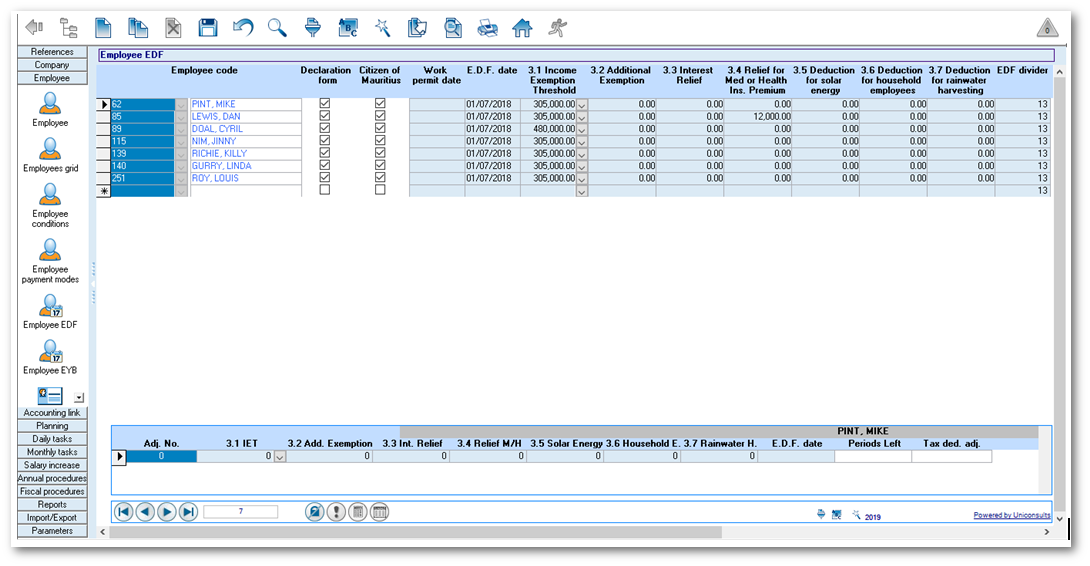Screen dimensions: 1090x566
Task: Switch to the Reports section
Action: tap(52, 505)
